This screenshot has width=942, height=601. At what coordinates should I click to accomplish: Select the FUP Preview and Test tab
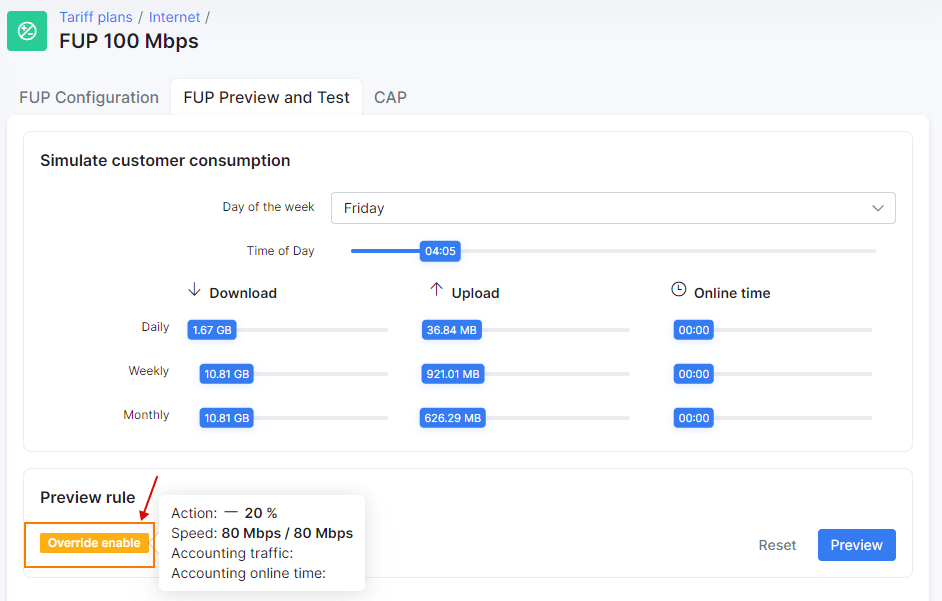pyautogui.click(x=266, y=97)
